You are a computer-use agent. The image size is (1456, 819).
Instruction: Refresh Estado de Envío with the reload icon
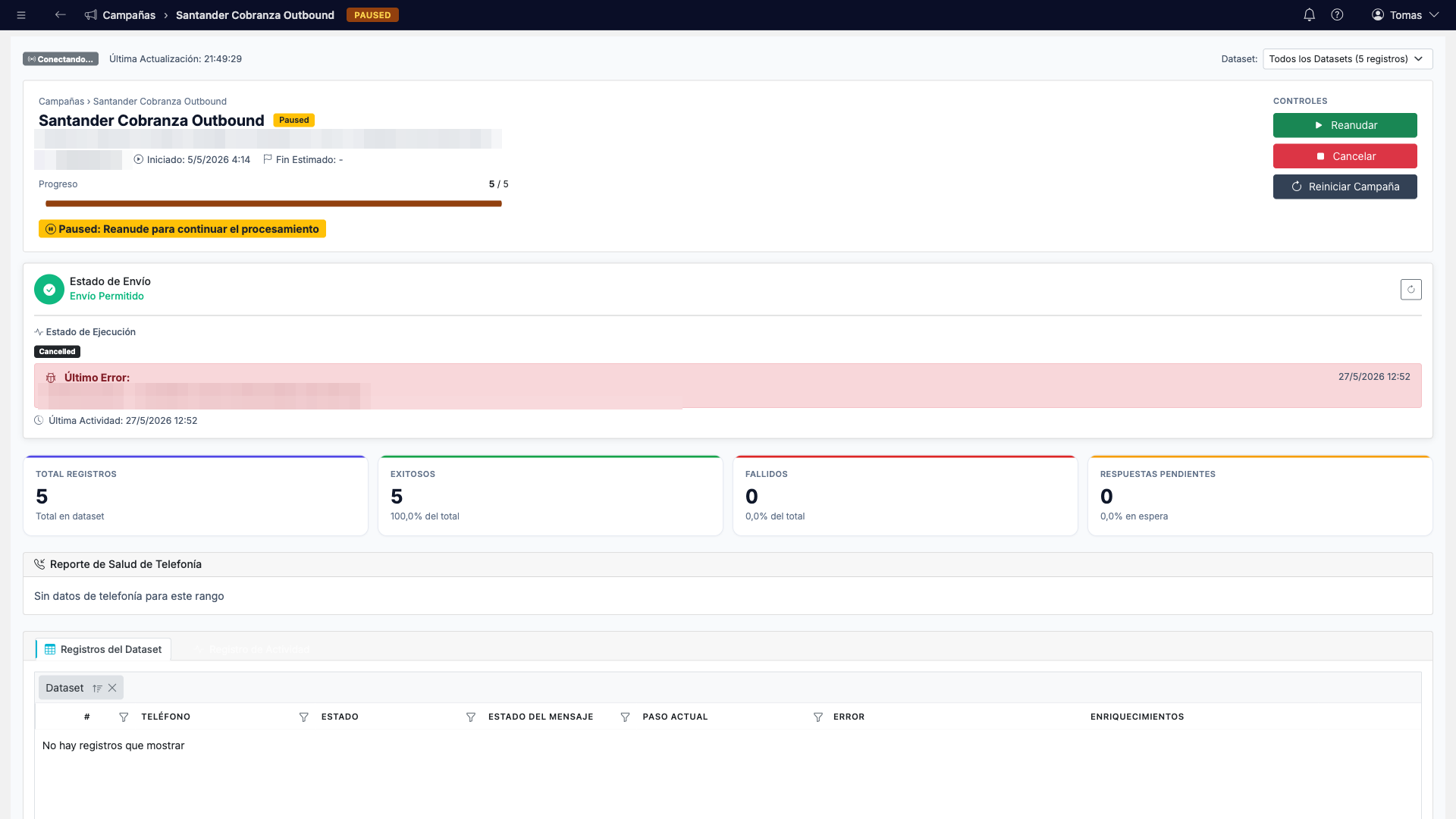(1410, 290)
